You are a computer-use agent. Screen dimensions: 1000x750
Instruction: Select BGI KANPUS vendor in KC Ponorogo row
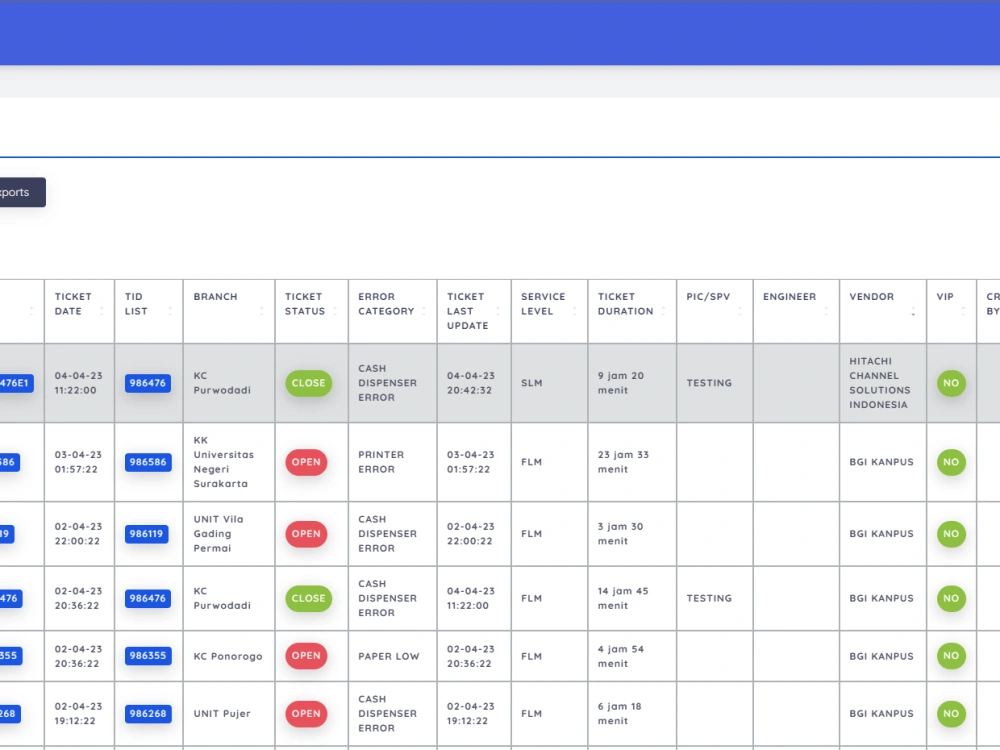click(x=881, y=656)
